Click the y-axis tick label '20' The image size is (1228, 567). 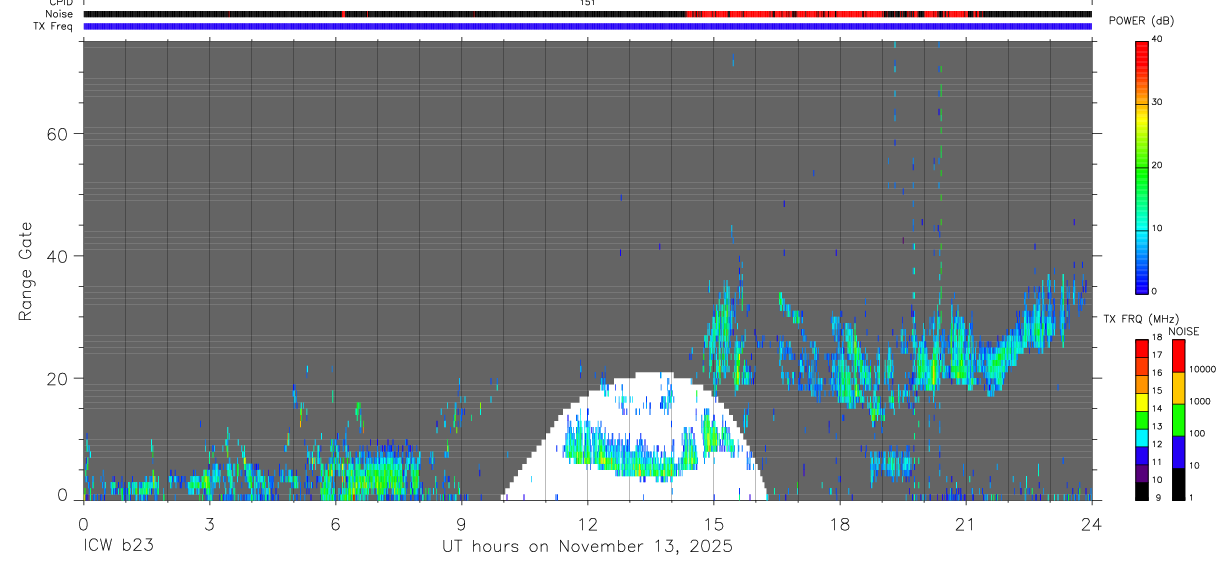[59, 379]
